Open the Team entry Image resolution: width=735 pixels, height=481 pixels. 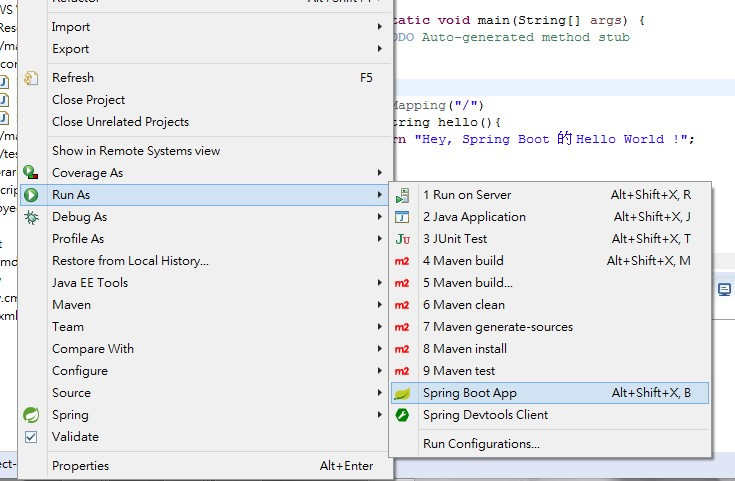[x=205, y=327]
